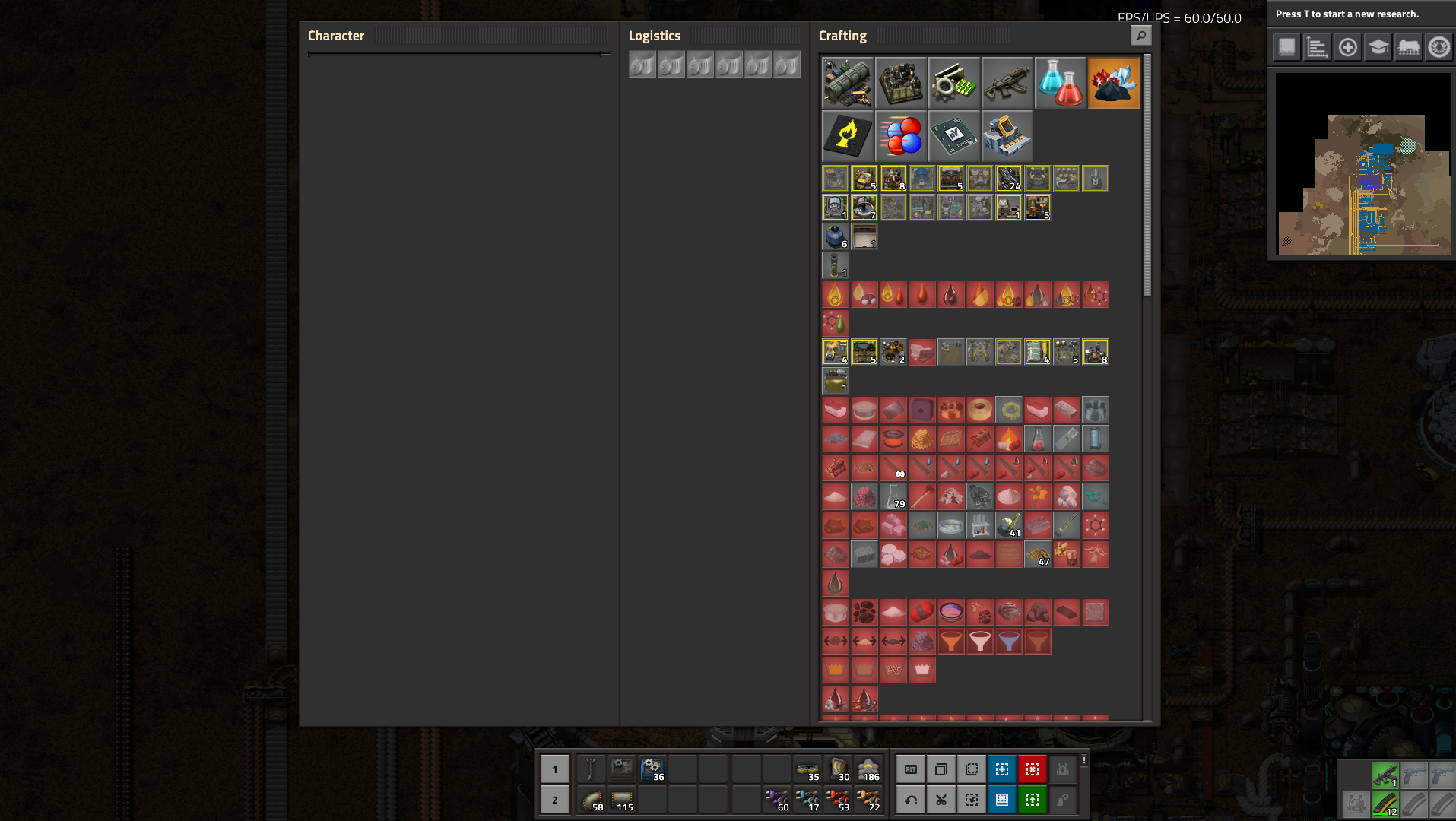Pick the purple inserter with count 60
Viewport: 1456px width, 821px height.
pyautogui.click(x=777, y=800)
